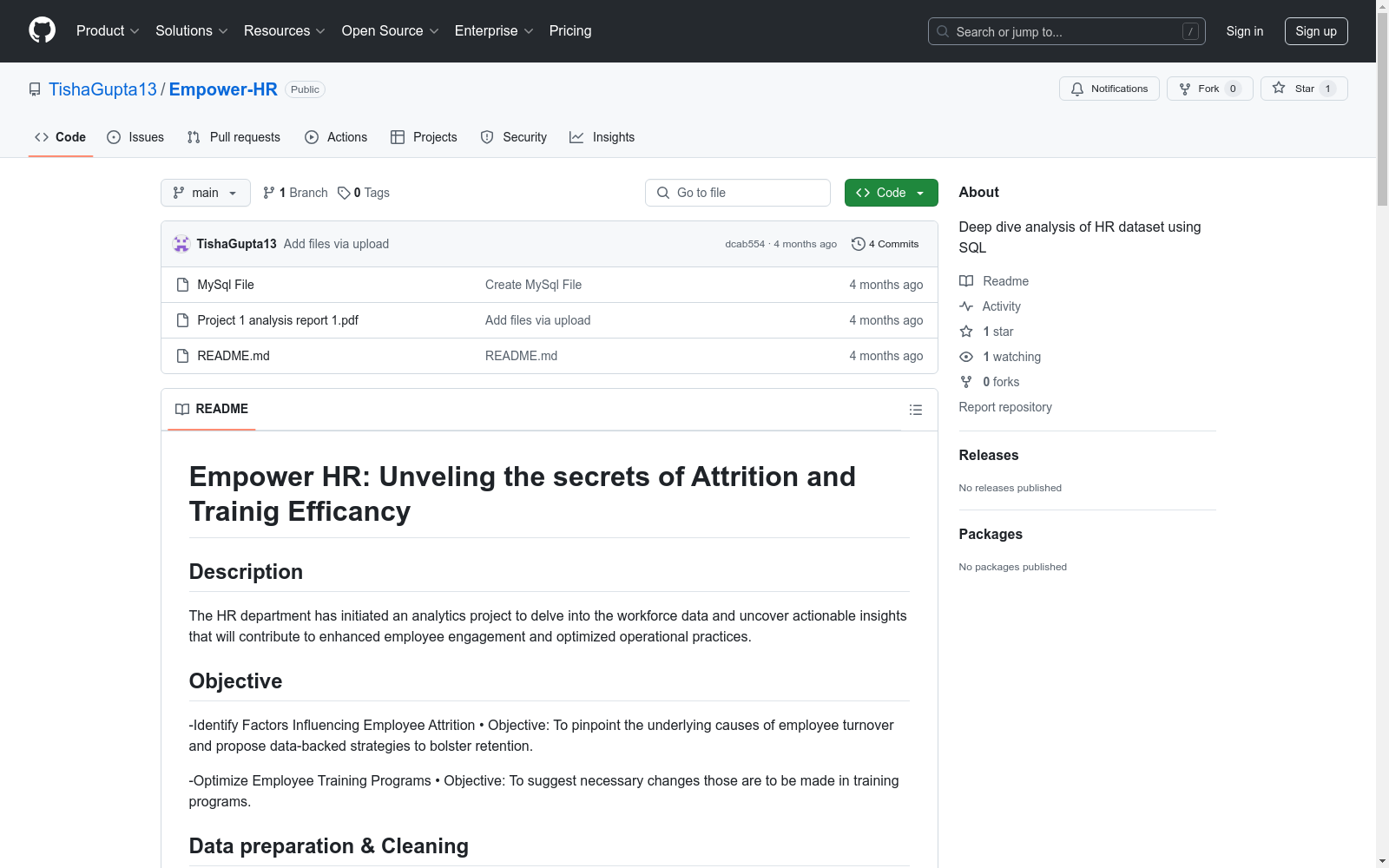1389x868 pixels.
Task: Expand the Enterprise menu
Action: tap(494, 31)
